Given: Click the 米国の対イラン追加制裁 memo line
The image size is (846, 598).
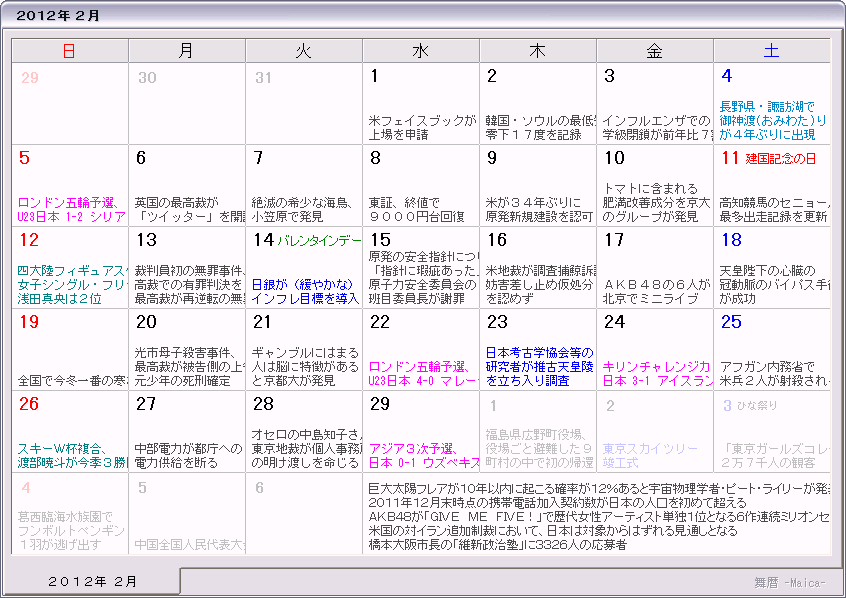Looking at the screenshot, I should tap(552, 531).
